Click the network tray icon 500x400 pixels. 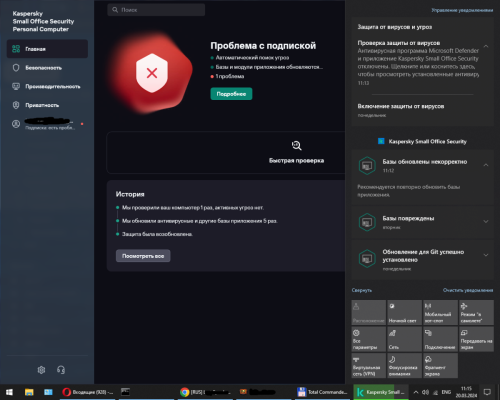coord(435,392)
